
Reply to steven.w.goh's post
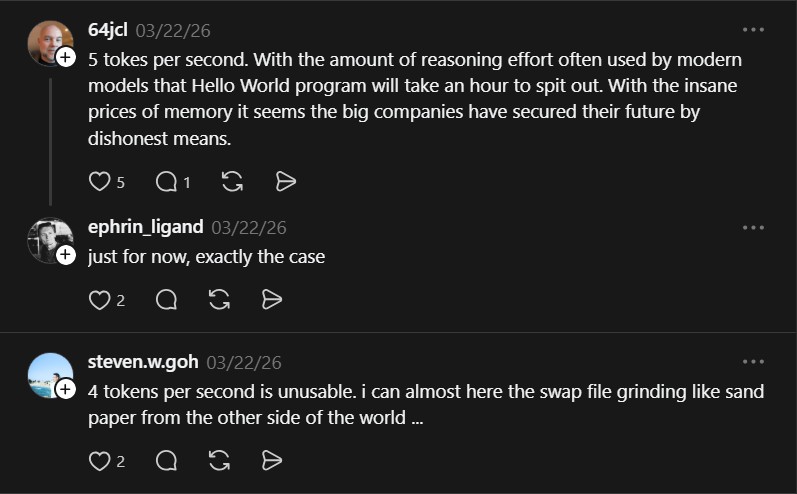coord(167,460)
